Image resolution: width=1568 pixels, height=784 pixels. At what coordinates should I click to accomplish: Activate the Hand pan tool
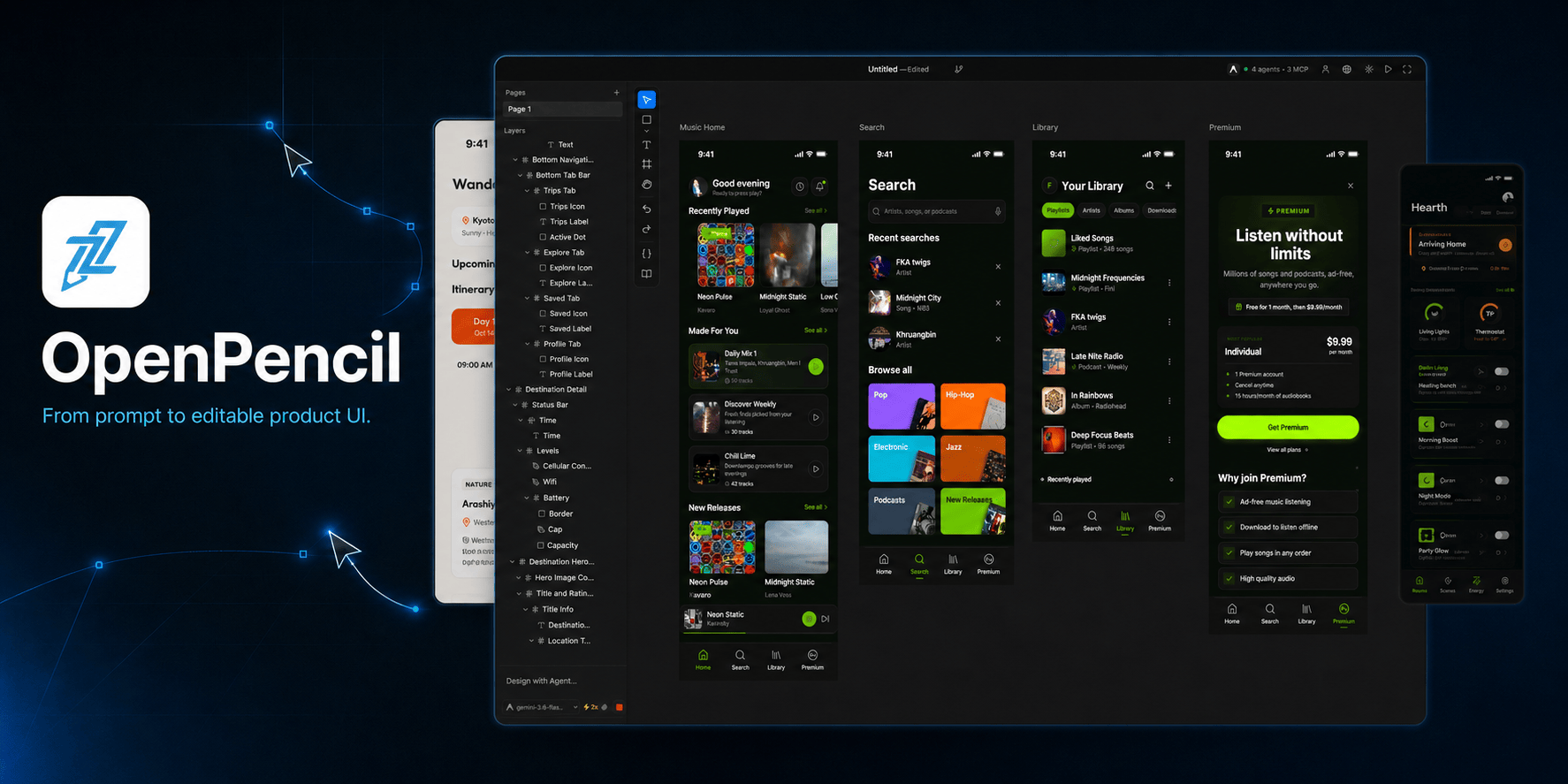click(647, 185)
